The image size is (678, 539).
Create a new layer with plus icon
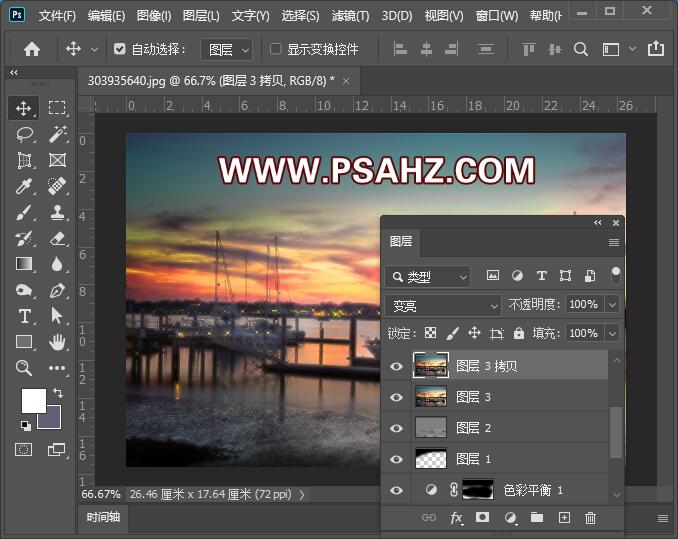[564, 517]
